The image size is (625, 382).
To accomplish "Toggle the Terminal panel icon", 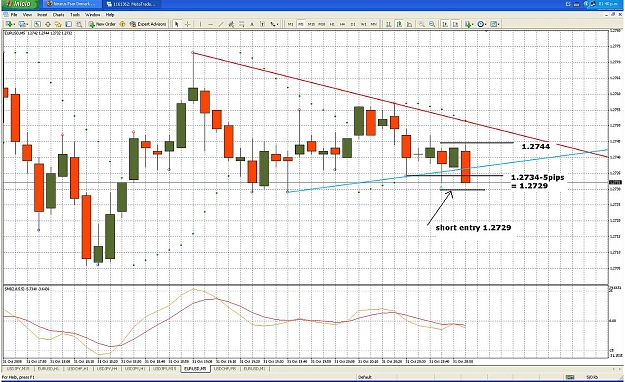I will coord(69,24).
